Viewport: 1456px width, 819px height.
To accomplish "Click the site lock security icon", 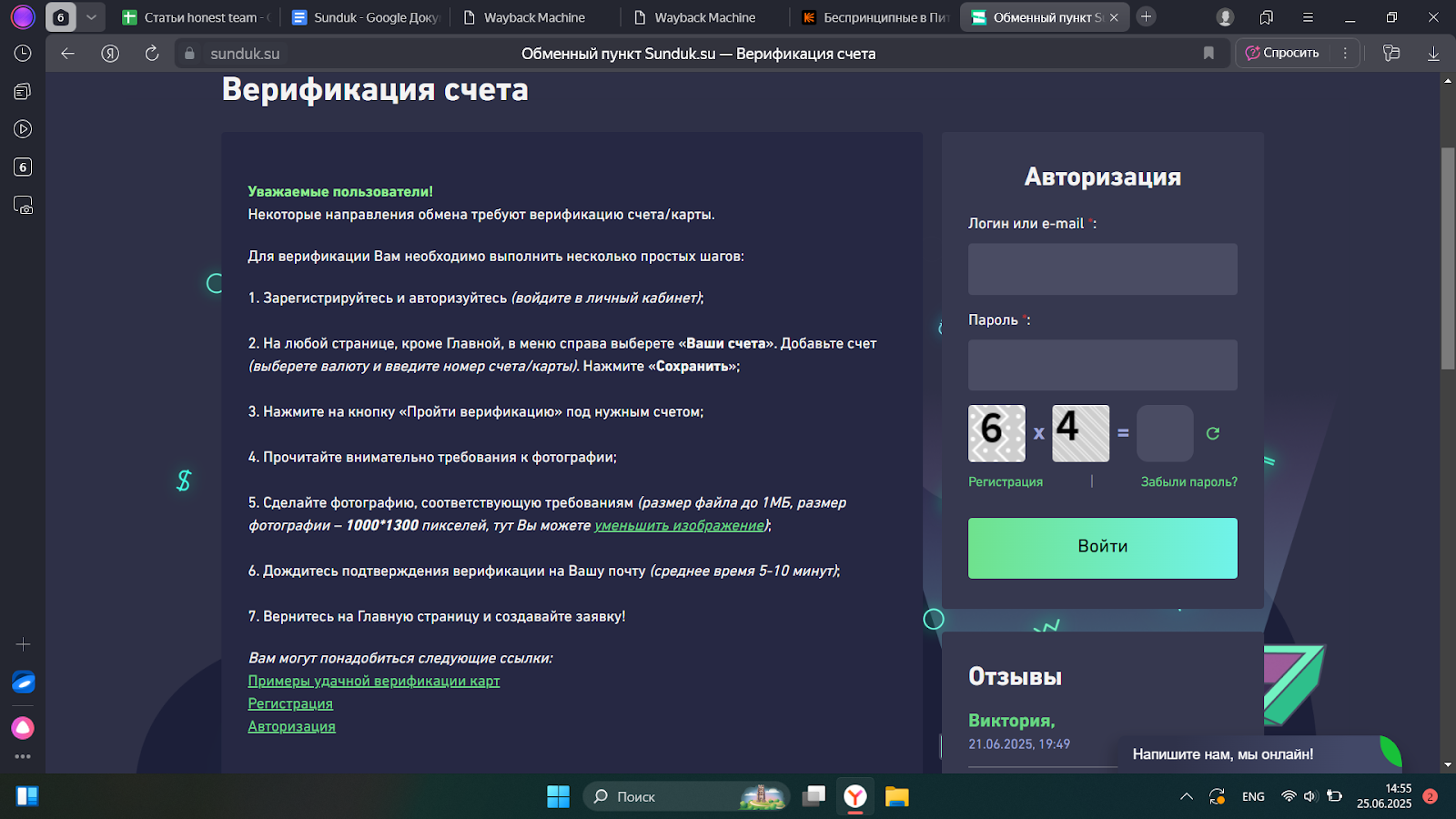I will [189, 54].
